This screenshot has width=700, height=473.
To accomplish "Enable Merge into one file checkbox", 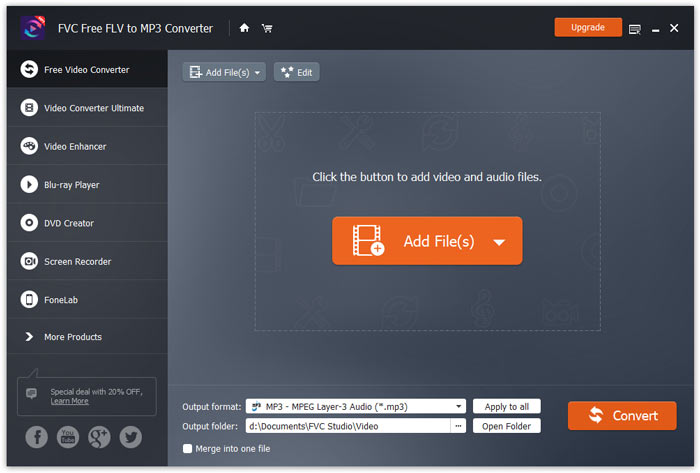I will (x=187, y=449).
